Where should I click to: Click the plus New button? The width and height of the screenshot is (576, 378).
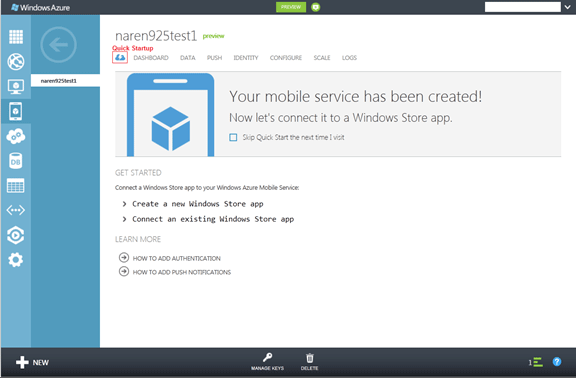[32, 362]
